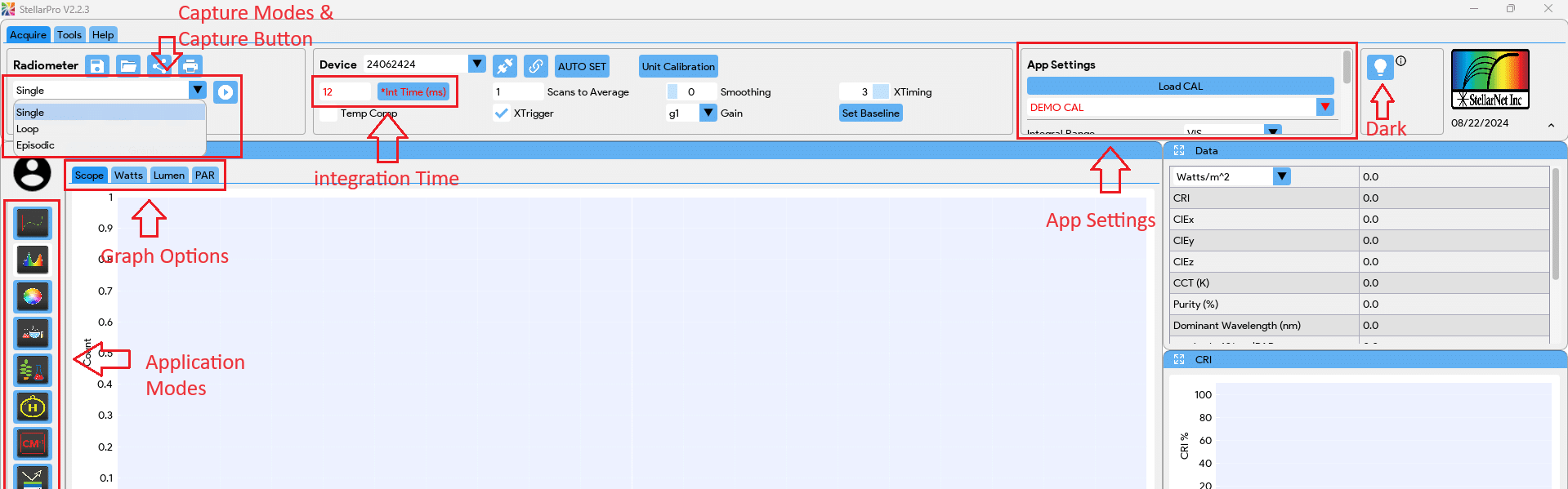Open the Integral Range VIS dropdown
This screenshot has width=1568, height=489.
click(x=1273, y=130)
